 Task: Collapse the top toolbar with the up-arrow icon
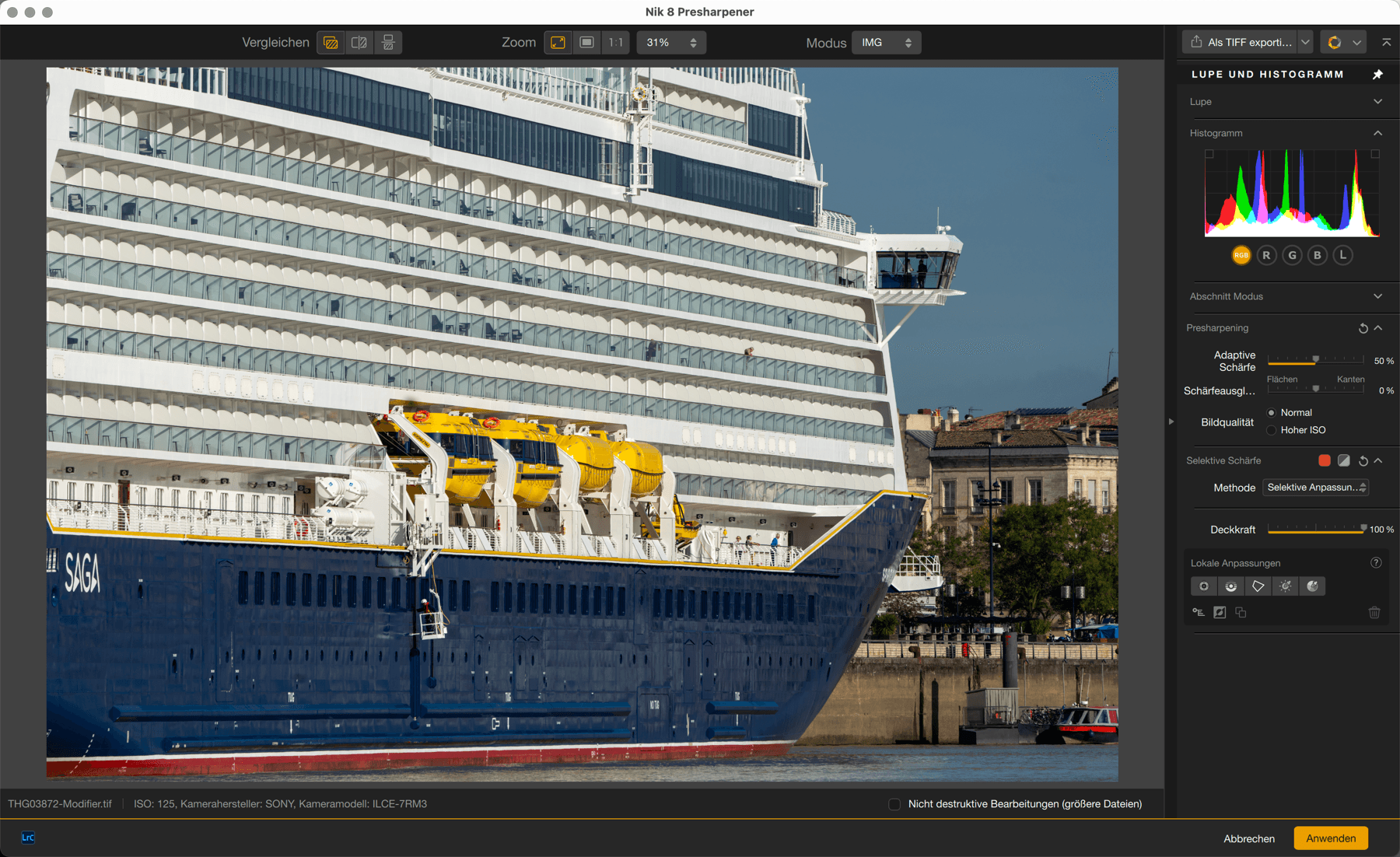[x=1386, y=43]
